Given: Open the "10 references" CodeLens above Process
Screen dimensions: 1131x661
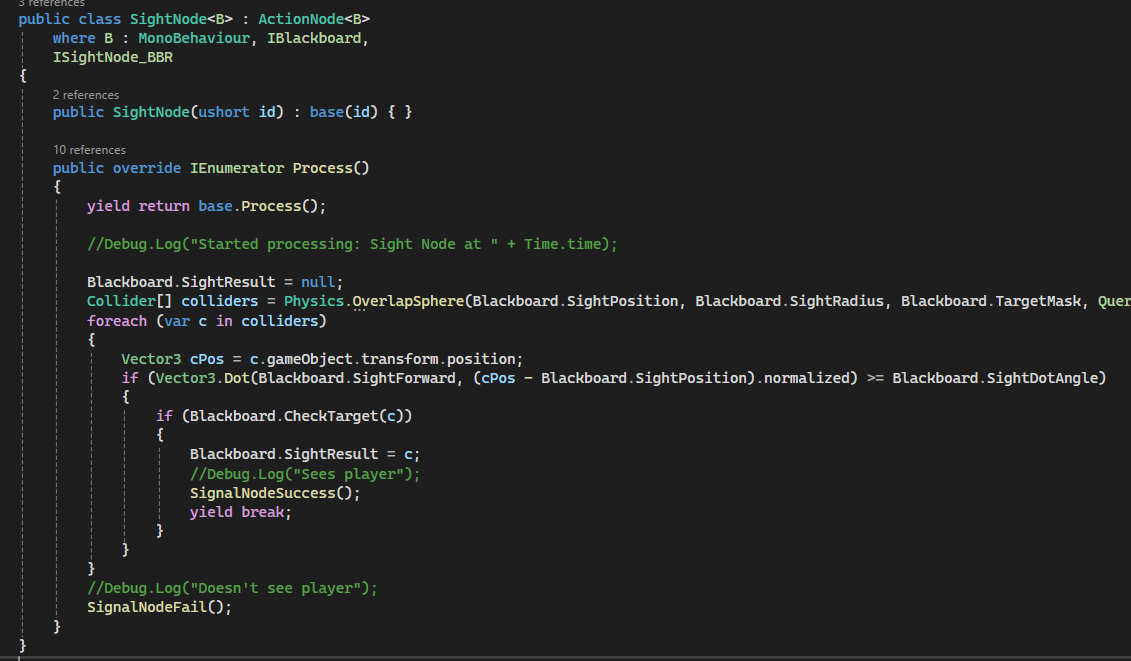Looking at the screenshot, I should [x=89, y=150].
